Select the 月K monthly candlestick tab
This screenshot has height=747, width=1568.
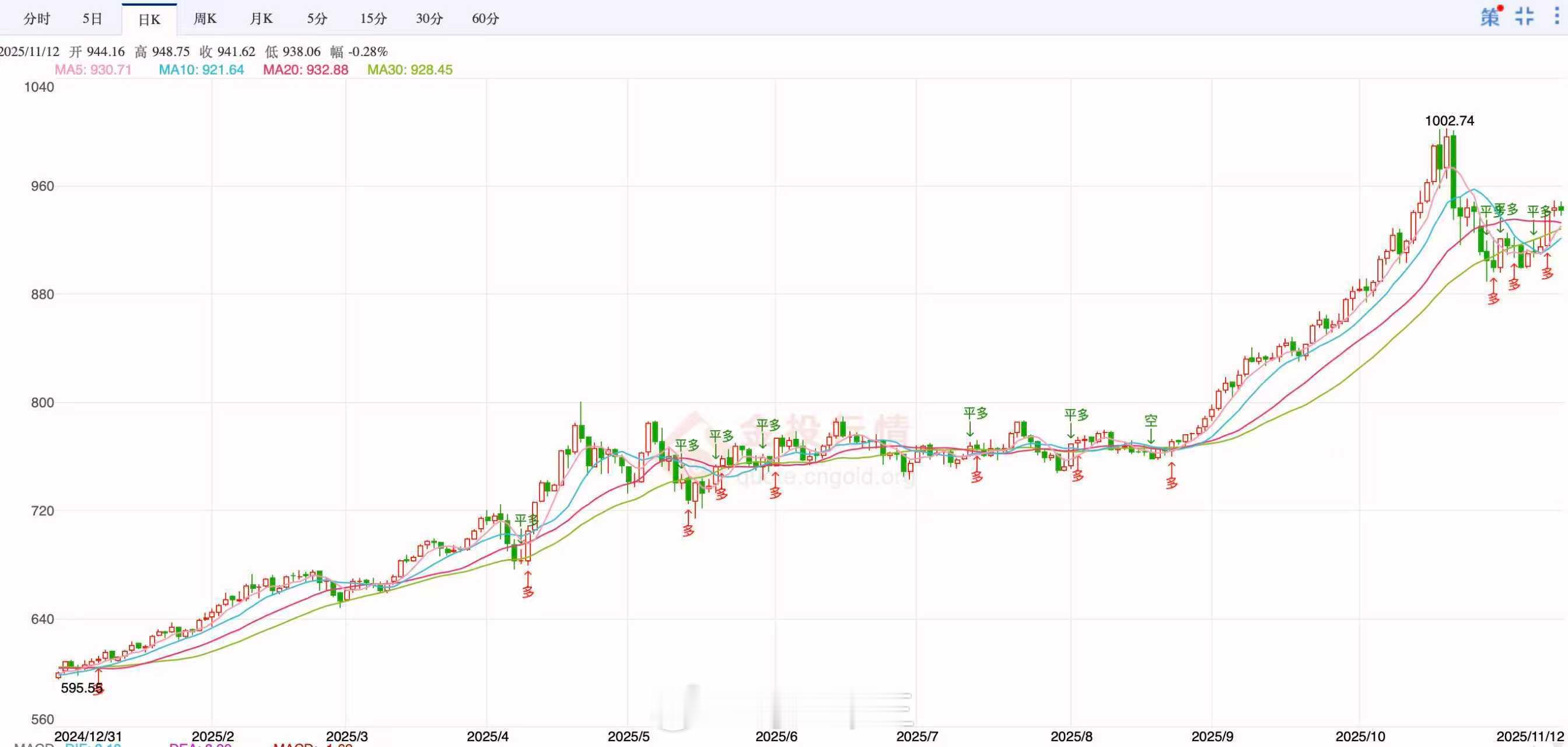(x=261, y=19)
